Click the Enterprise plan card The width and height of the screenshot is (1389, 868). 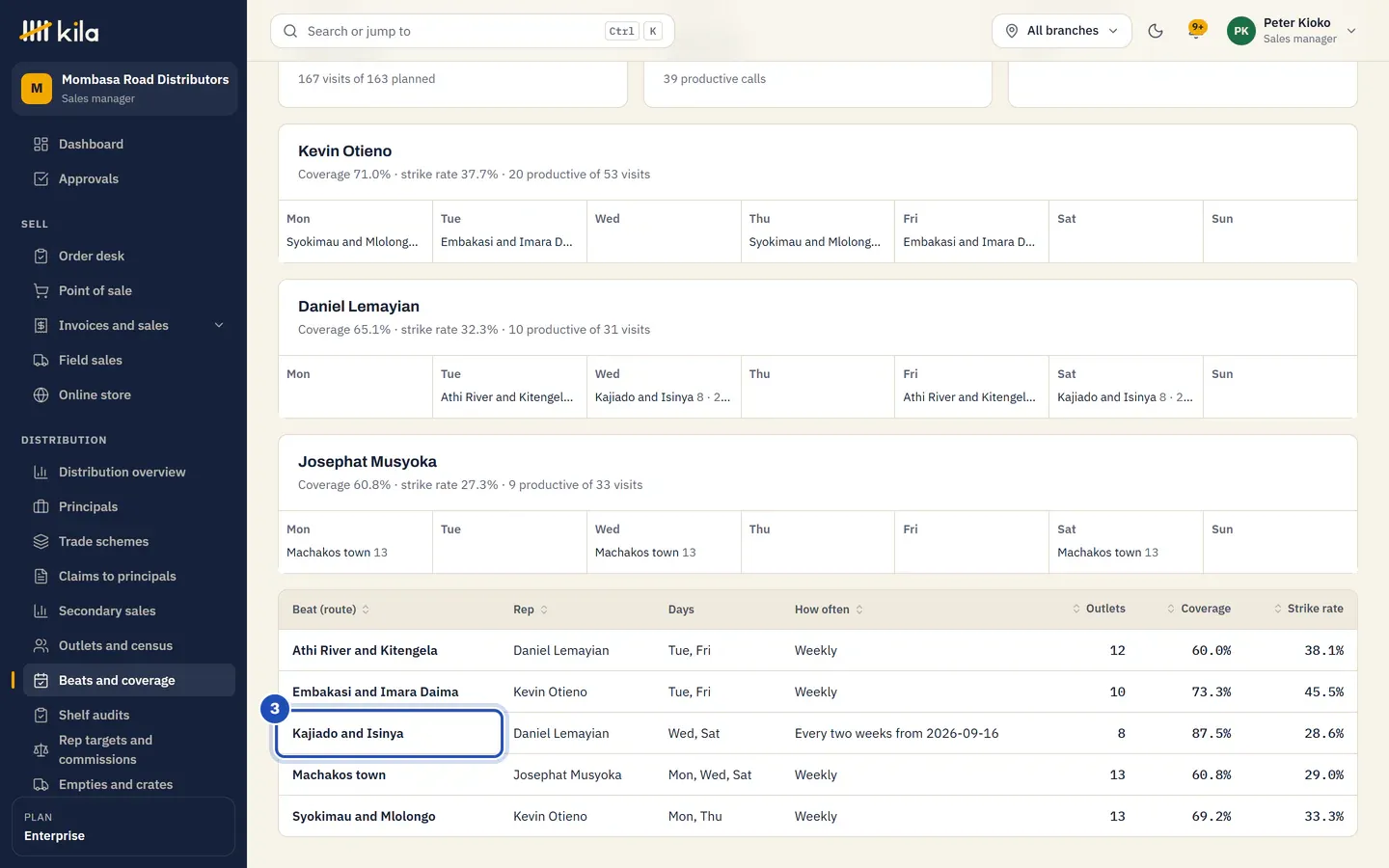click(x=123, y=827)
